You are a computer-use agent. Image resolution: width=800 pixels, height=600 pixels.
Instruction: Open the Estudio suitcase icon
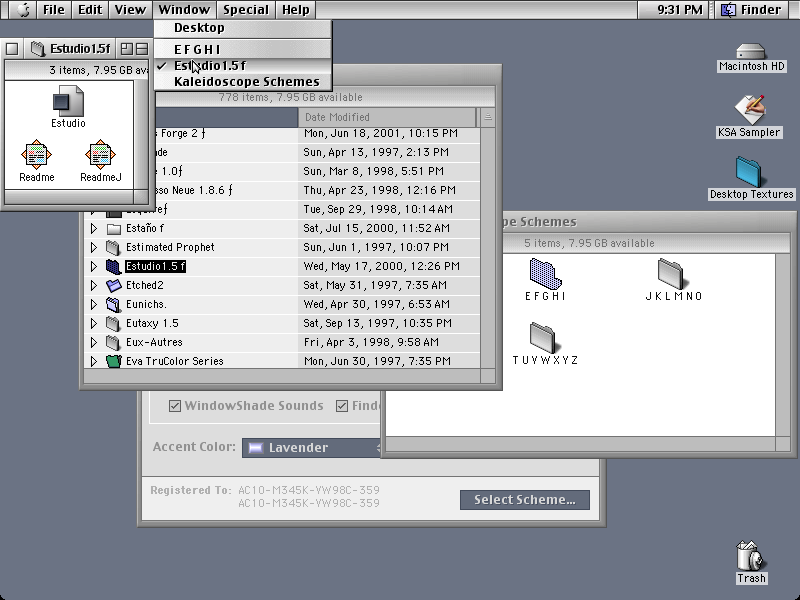tap(68, 101)
